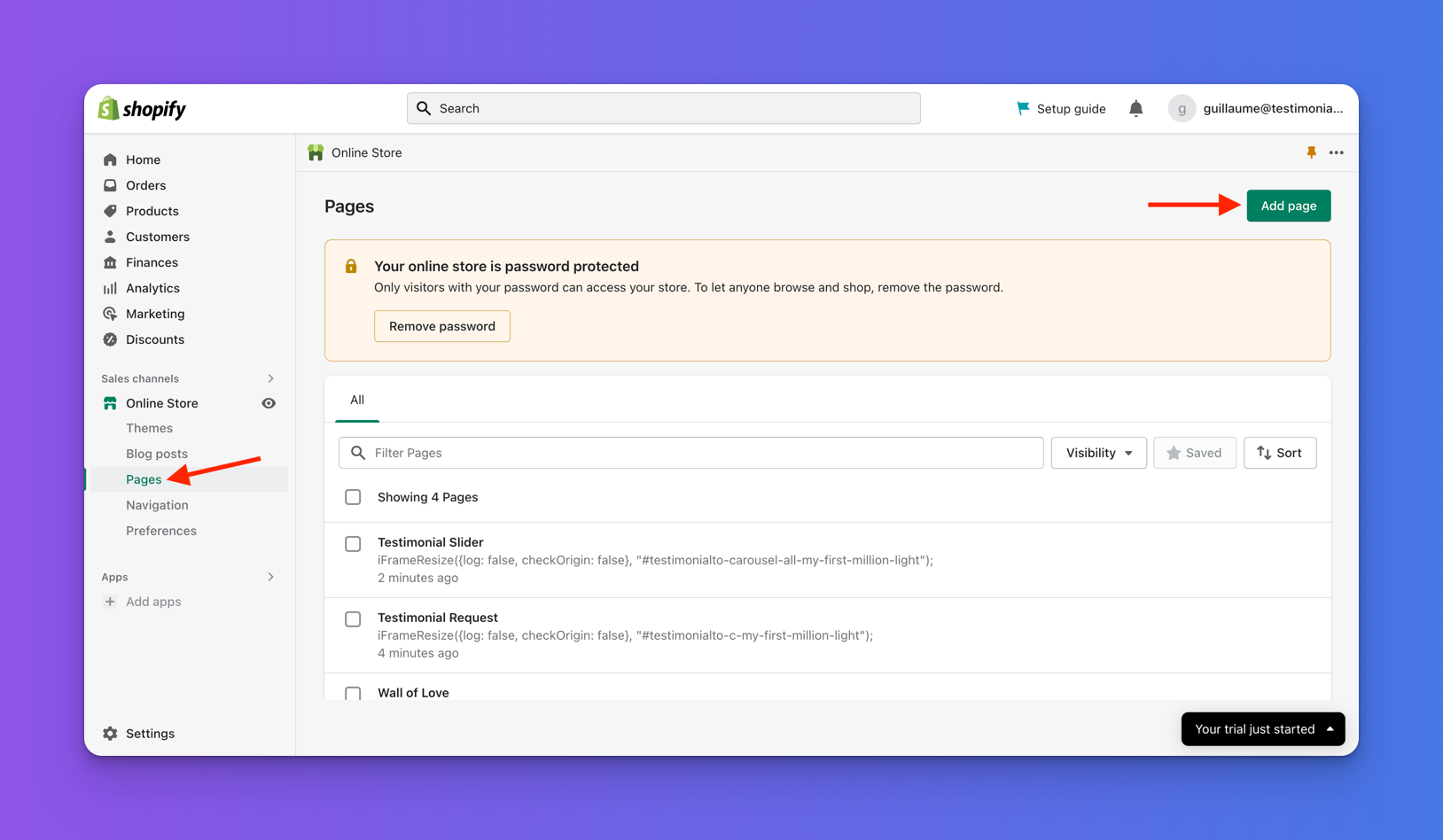Click the notification bell icon
This screenshot has width=1443, height=840.
(1135, 108)
